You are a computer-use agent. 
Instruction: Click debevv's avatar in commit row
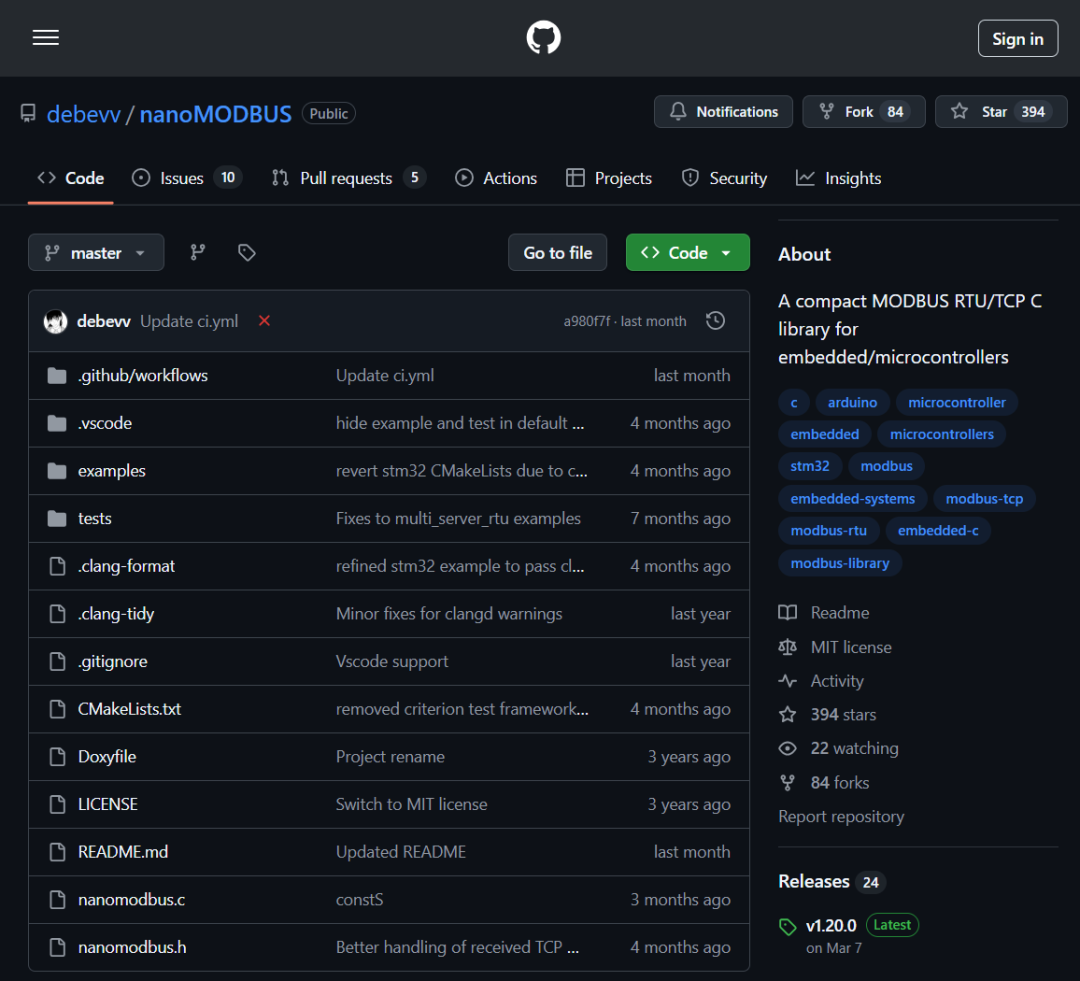[56, 321]
